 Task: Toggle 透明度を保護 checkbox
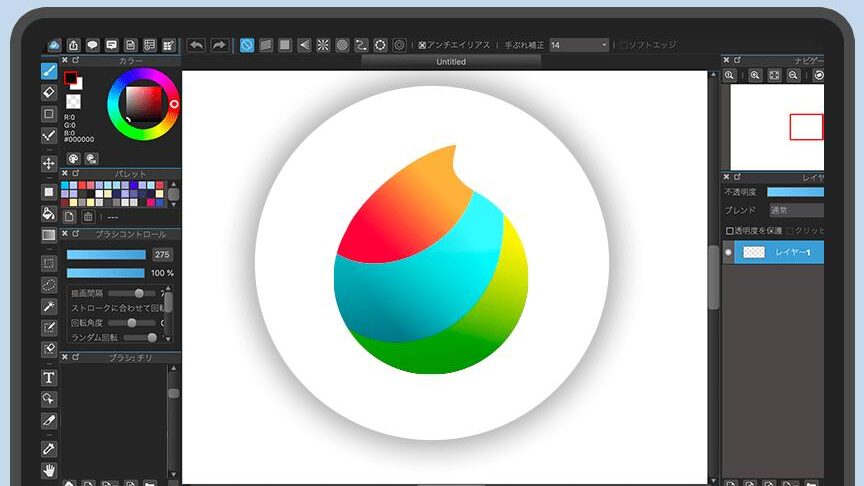coord(730,230)
